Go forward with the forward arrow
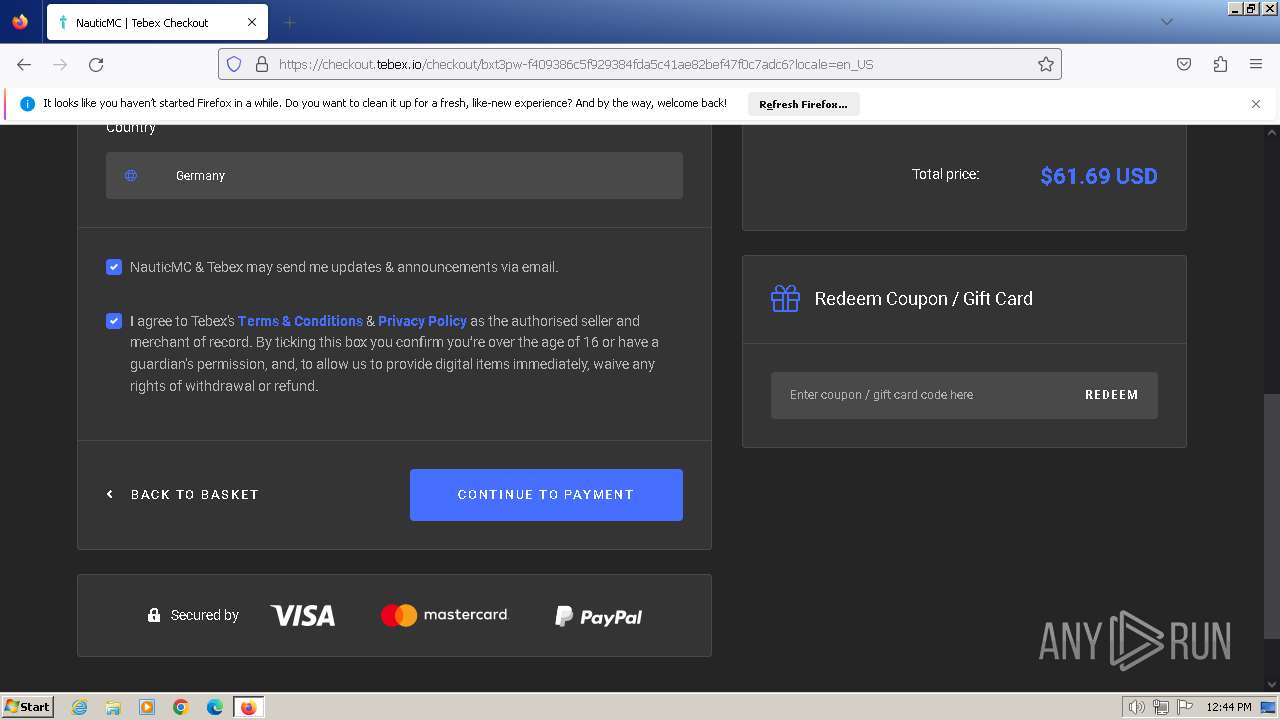 click(60, 64)
